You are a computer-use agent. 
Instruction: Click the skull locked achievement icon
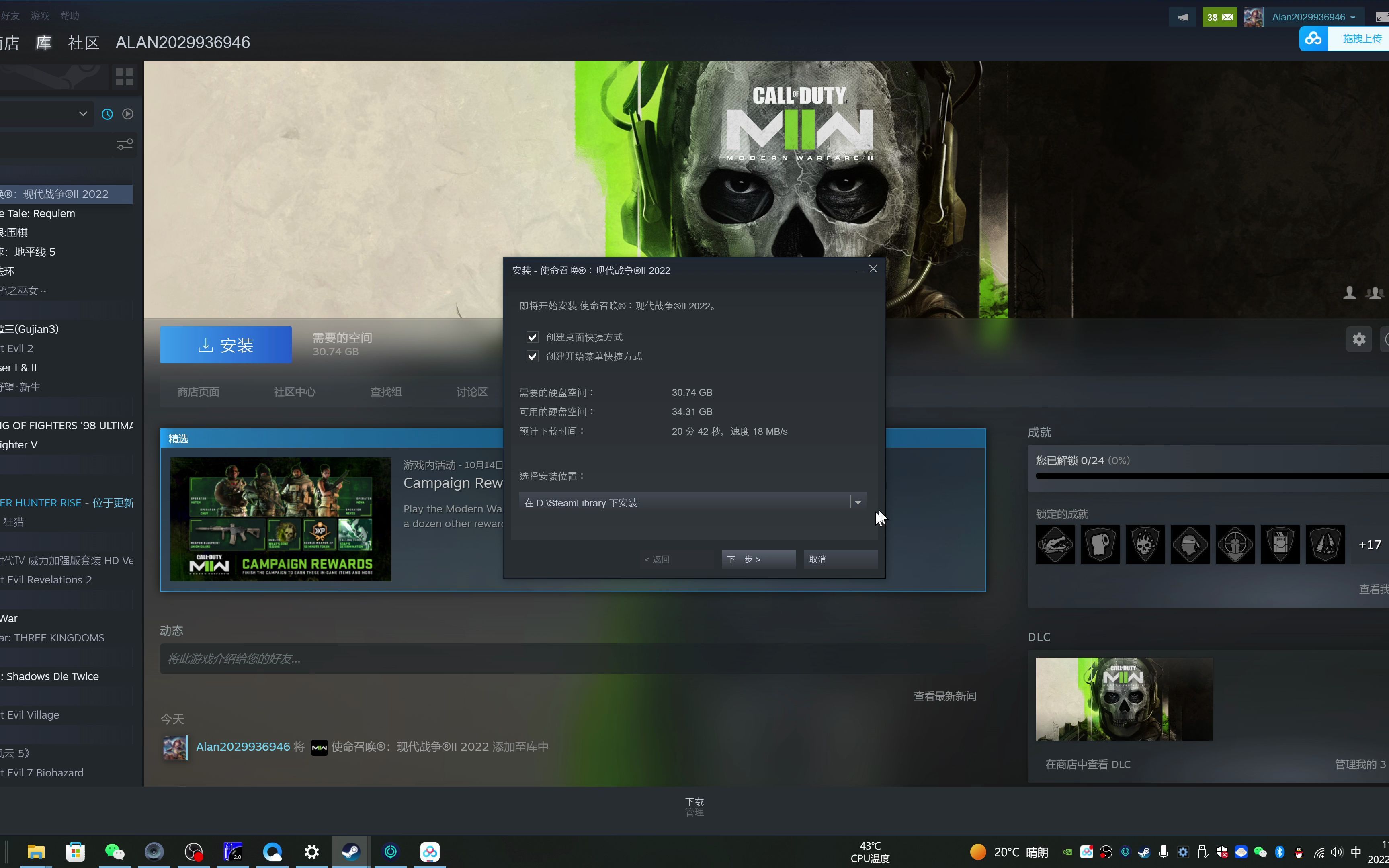click(1145, 544)
